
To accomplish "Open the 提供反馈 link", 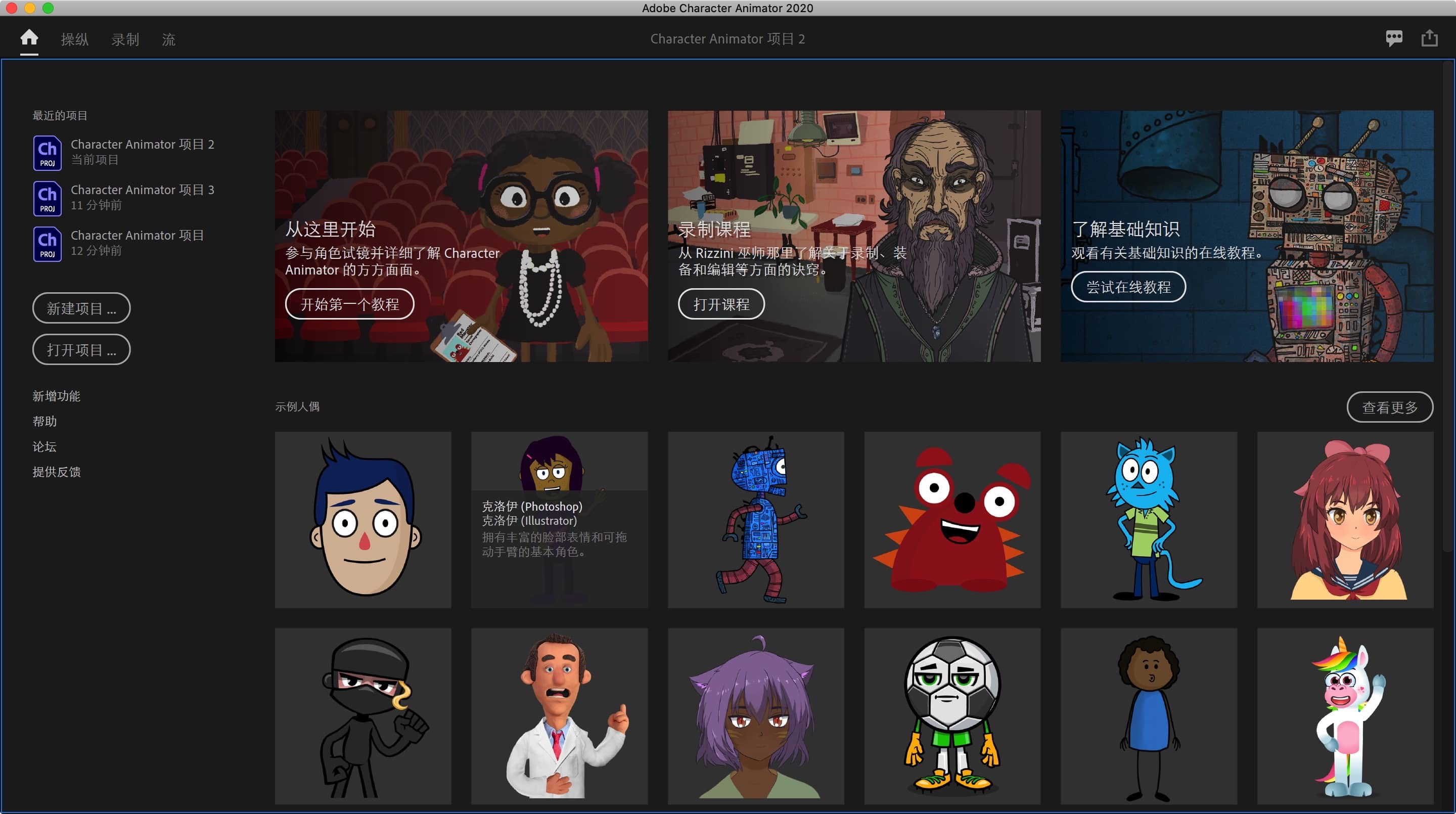I will pyautogui.click(x=57, y=471).
